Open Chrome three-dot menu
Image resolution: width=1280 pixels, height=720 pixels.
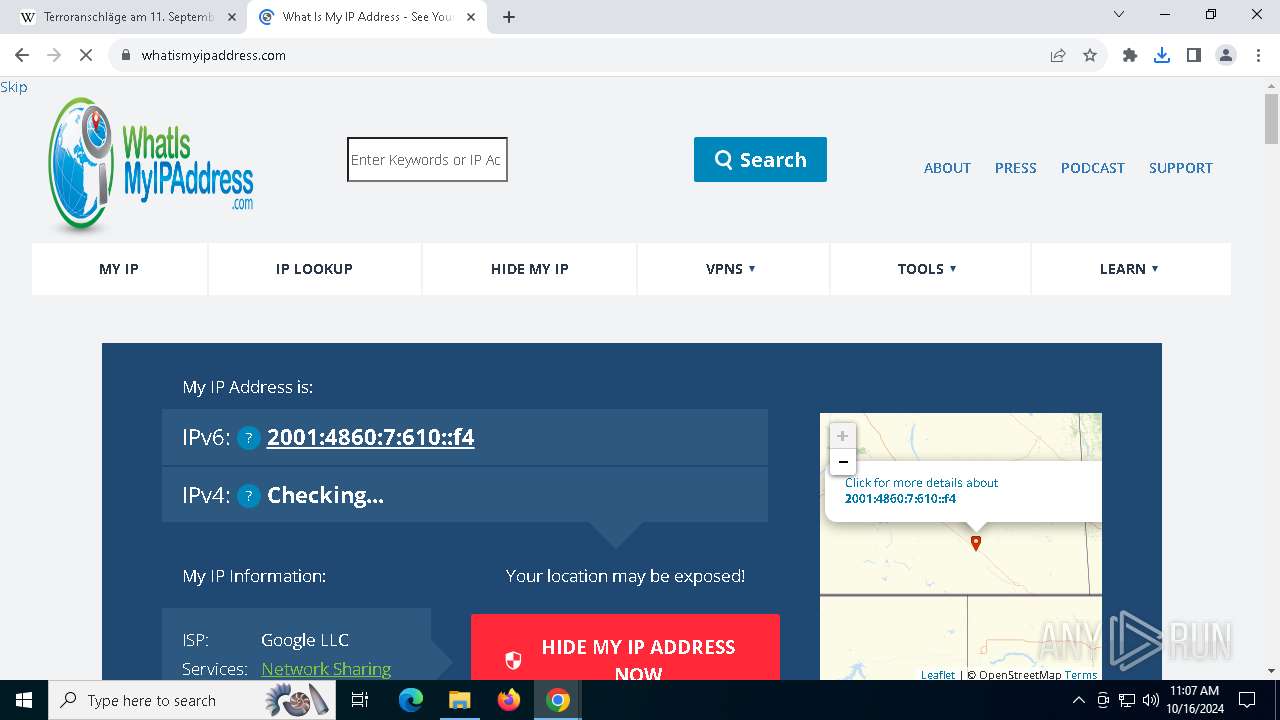coord(1257,55)
